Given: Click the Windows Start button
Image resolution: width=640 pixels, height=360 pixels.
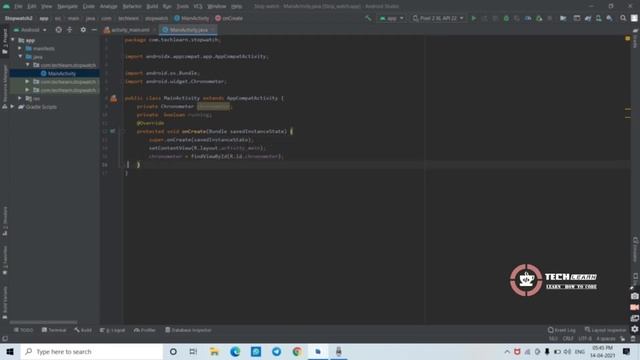Looking at the screenshot, I should click(x=10, y=351).
